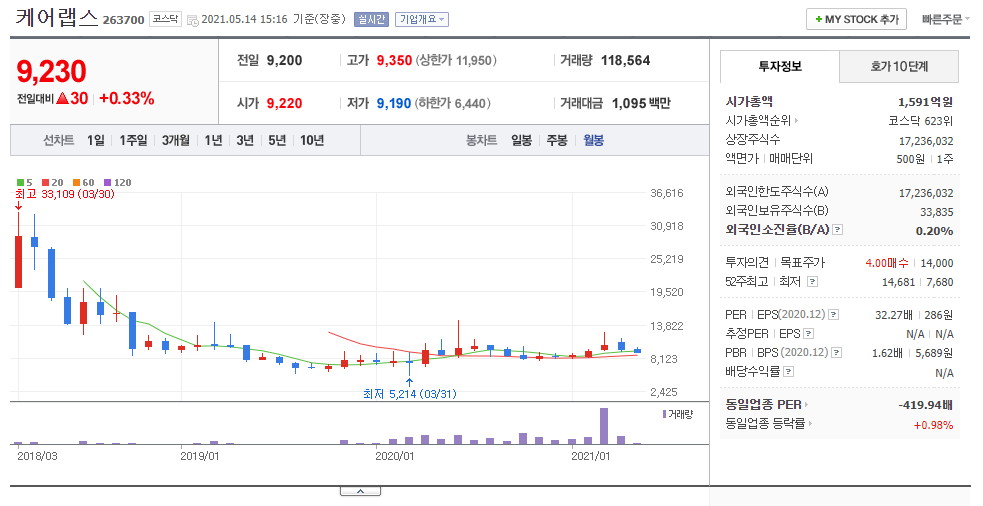Click the stock code 263700
Image resolution: width=983 pixels, height=506 pixels.
tap(124, 20)
